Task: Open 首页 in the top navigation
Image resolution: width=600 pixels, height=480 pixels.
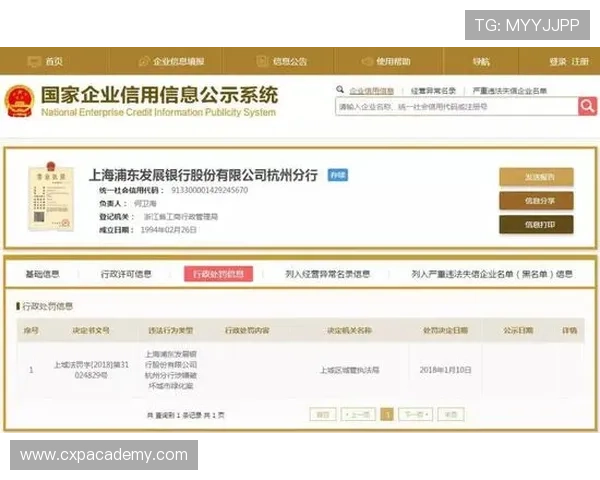Action: click(x=54, y=61)
